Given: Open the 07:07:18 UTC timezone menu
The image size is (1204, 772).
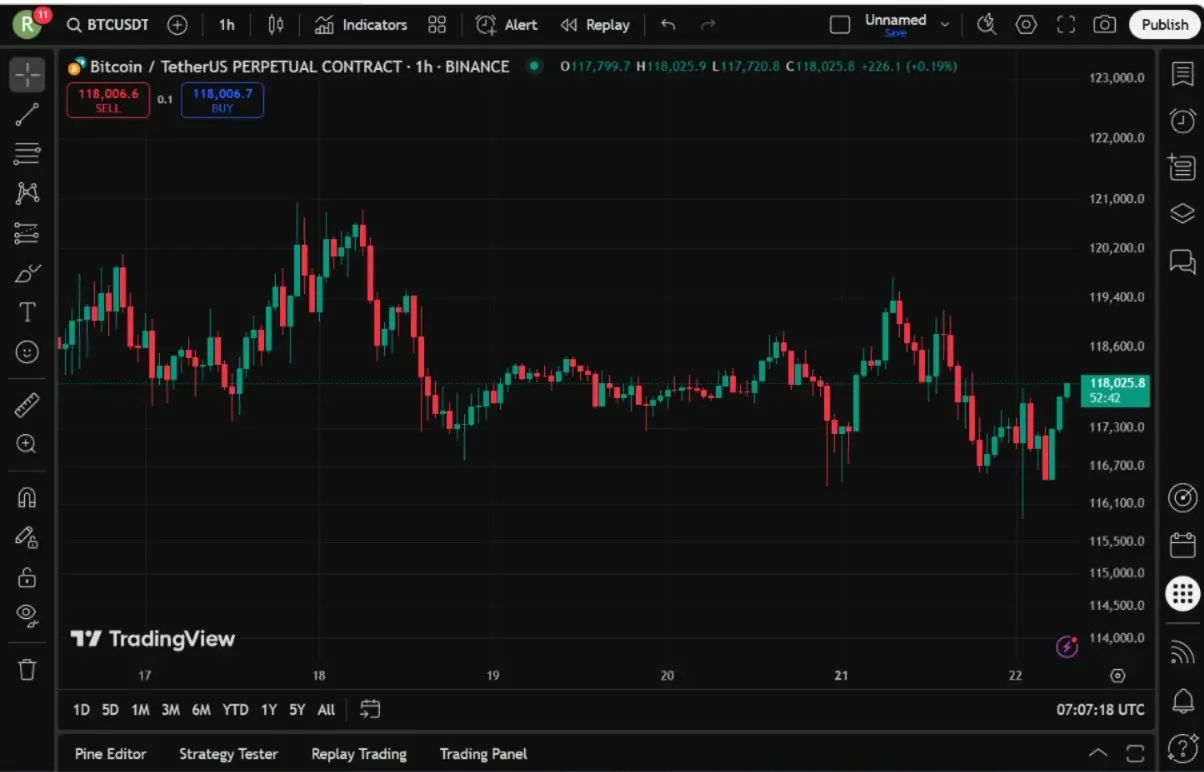Looking at the screenshot, I should tap(1100, 710).
